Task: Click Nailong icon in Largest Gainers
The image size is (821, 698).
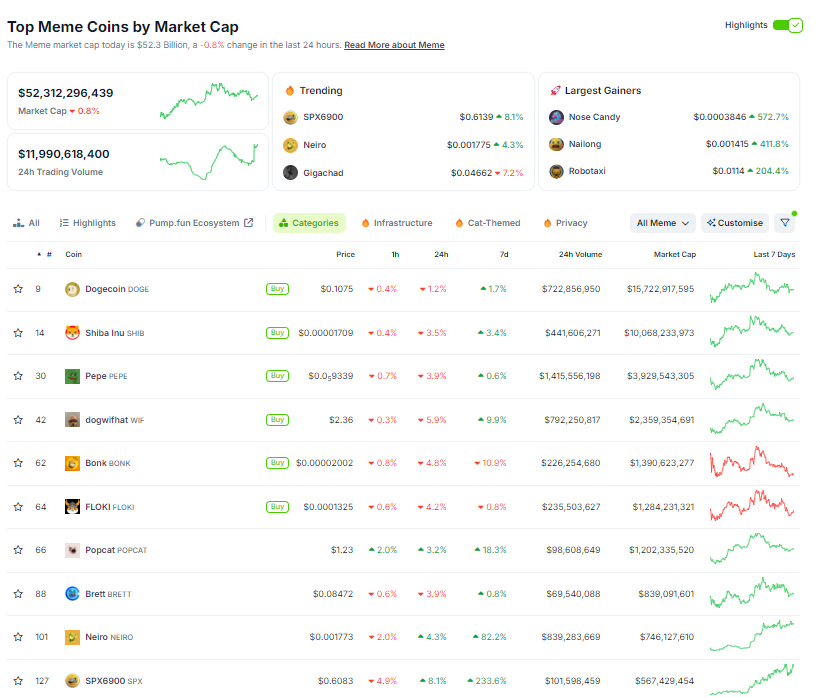Action: click(556, 144)
